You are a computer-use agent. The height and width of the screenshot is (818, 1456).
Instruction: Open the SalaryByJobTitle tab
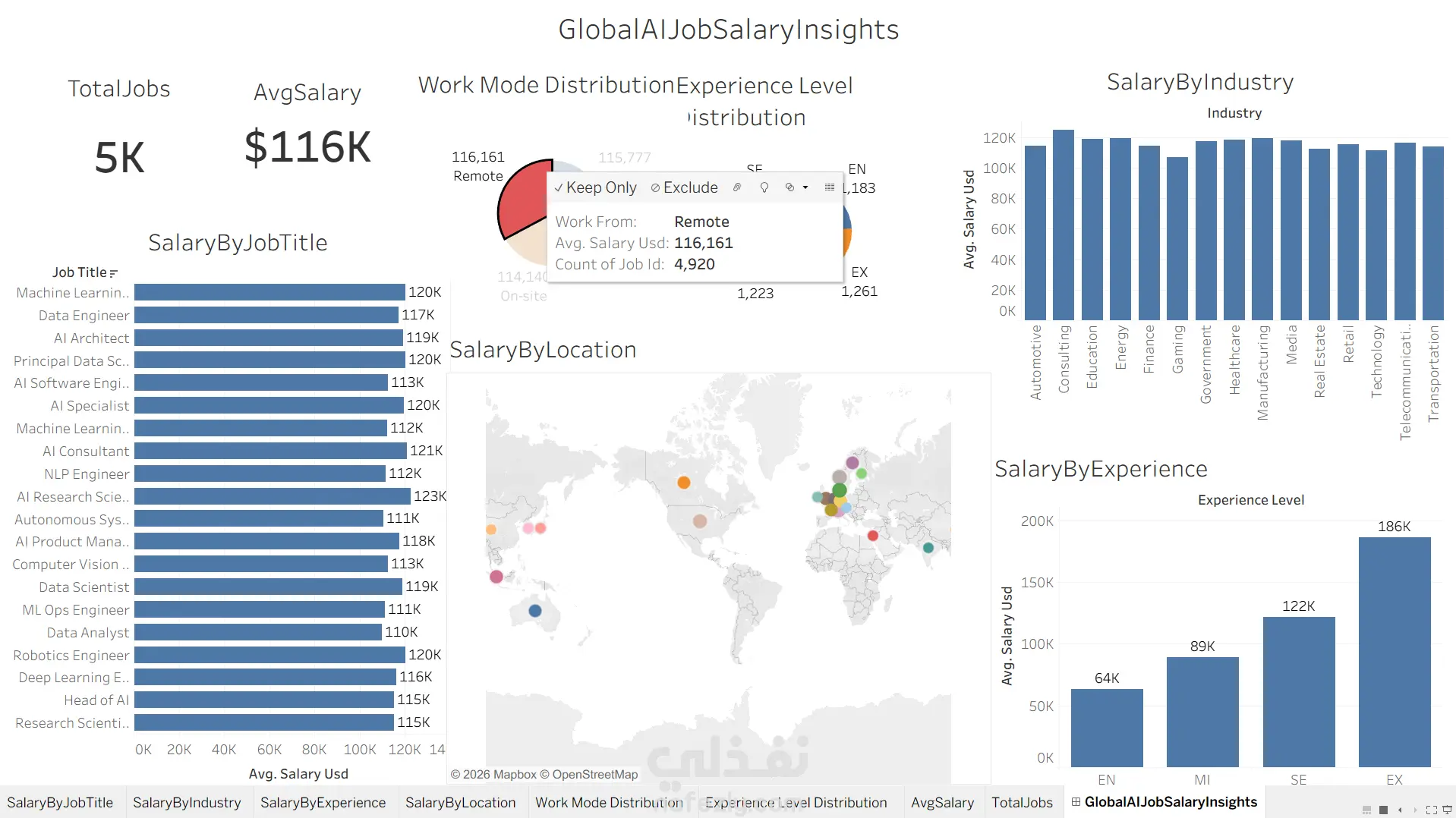pos(60,802)
